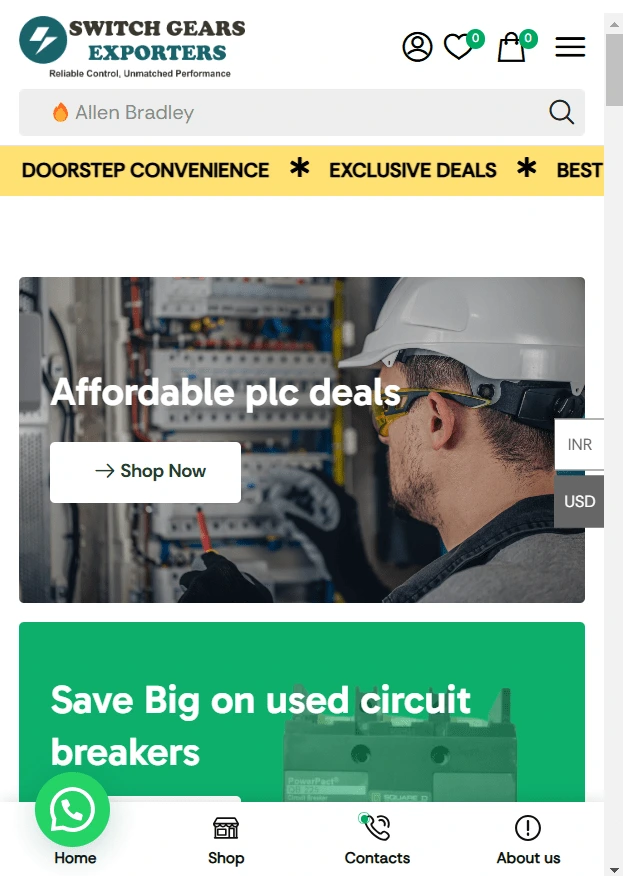Open the Save Big on used circuit breakers banner
The image size is (623, 876).
click(x=302, y=712)
